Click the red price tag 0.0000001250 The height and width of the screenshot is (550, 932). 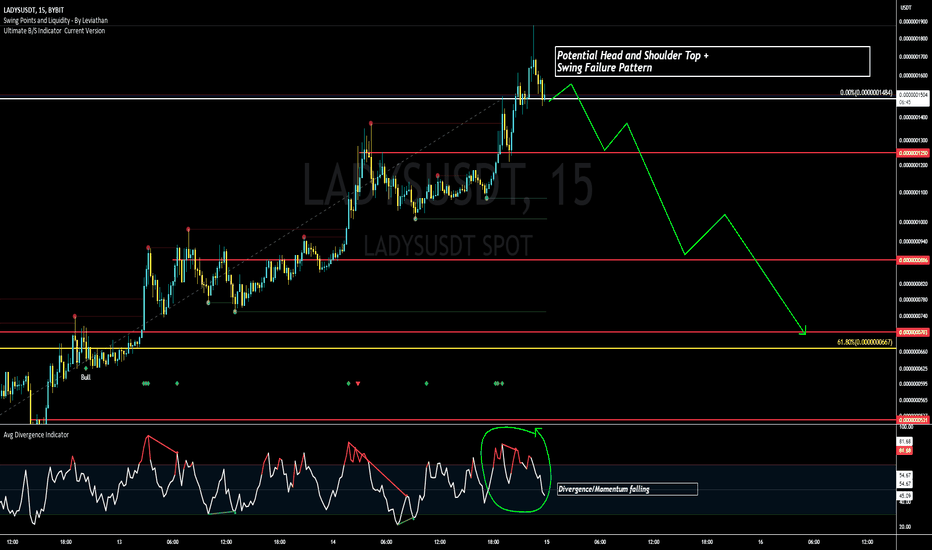click(x=913, y=153)
